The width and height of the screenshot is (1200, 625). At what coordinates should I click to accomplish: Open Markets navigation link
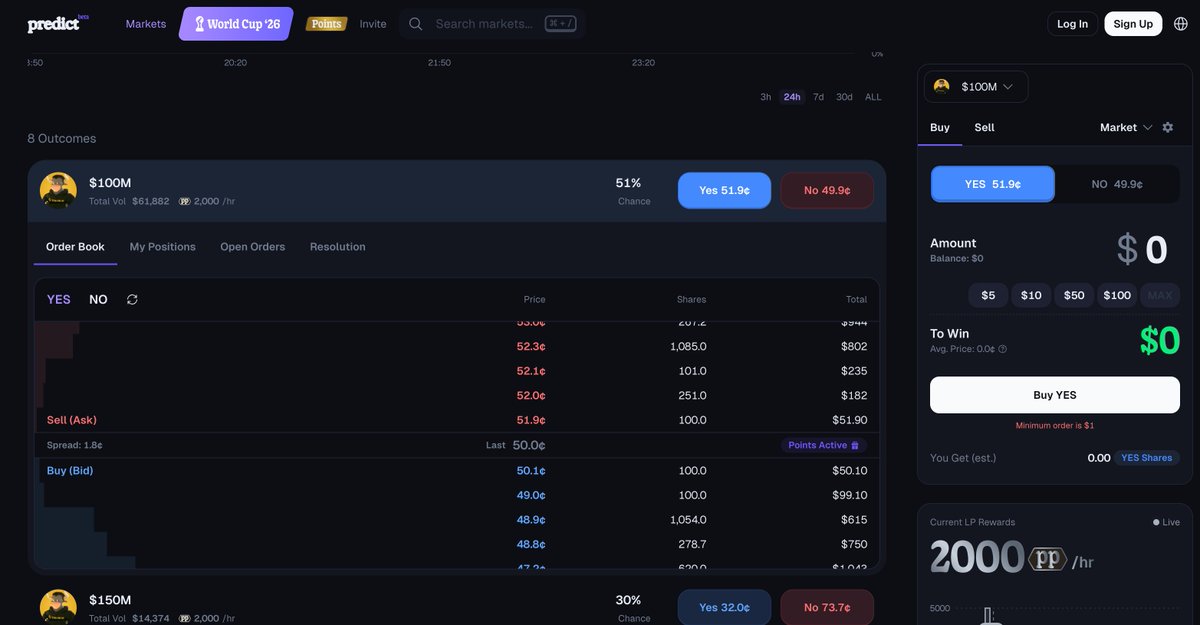click(146, 24)
